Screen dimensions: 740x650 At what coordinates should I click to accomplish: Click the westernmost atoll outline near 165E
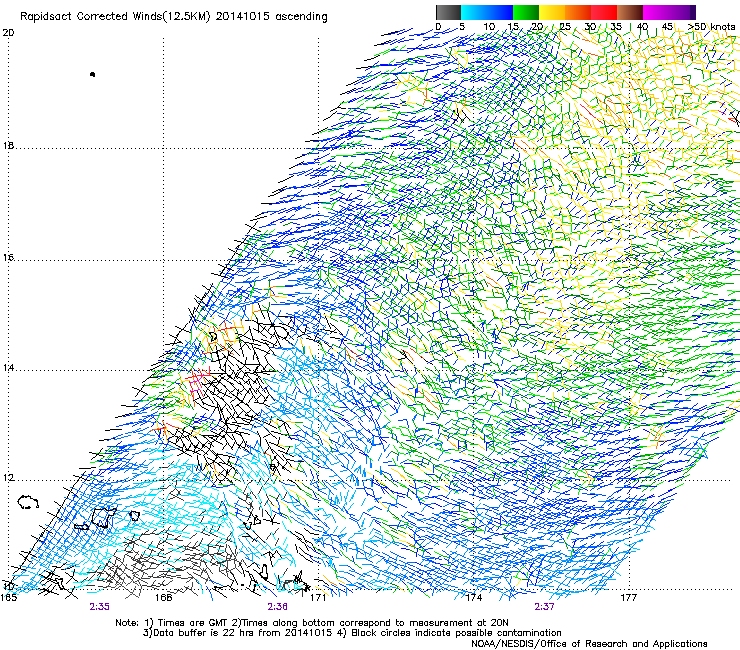(28, 501)
